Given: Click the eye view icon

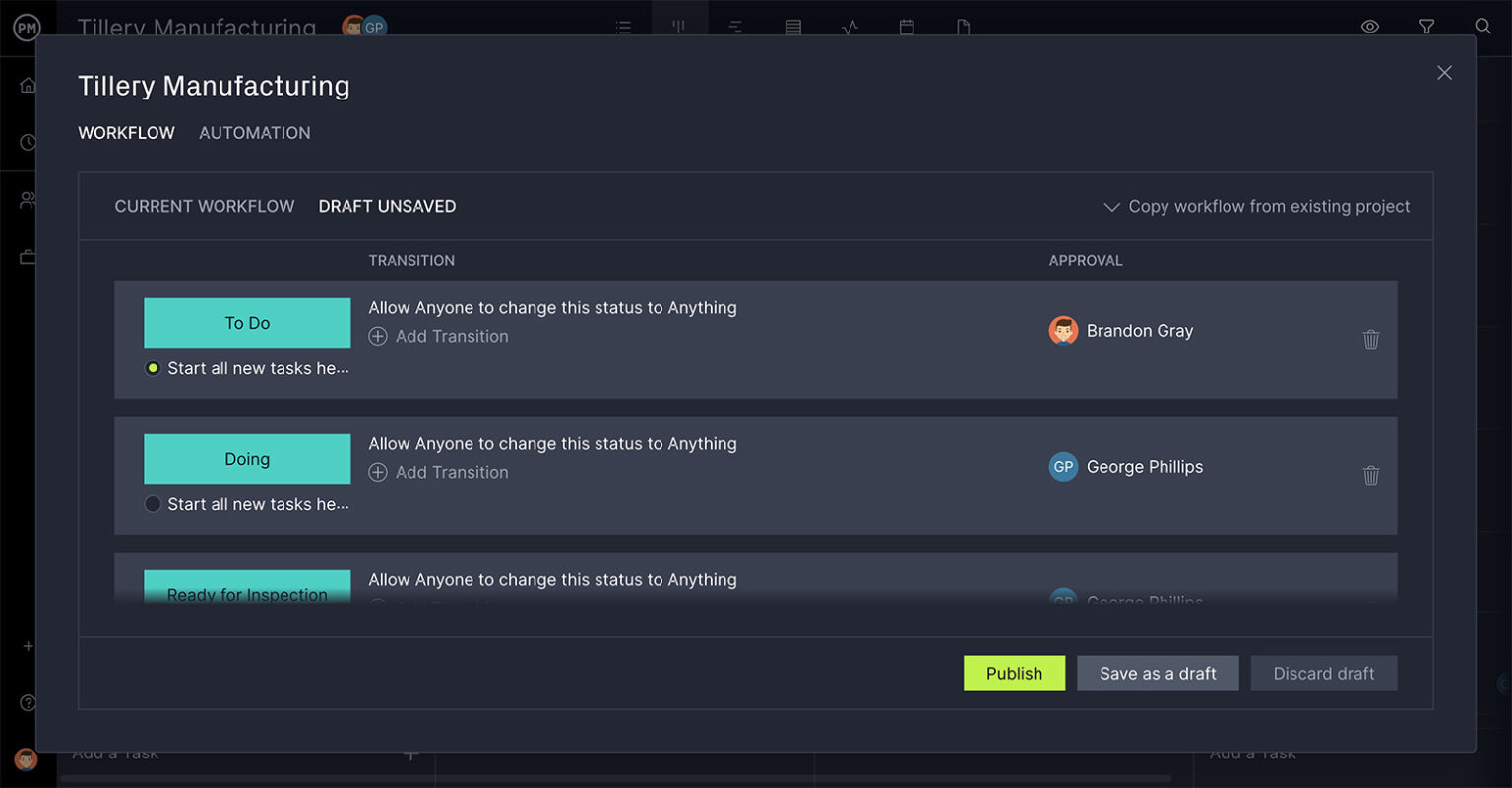Looking at the screenshot, I should click(x=1369, y=27).
